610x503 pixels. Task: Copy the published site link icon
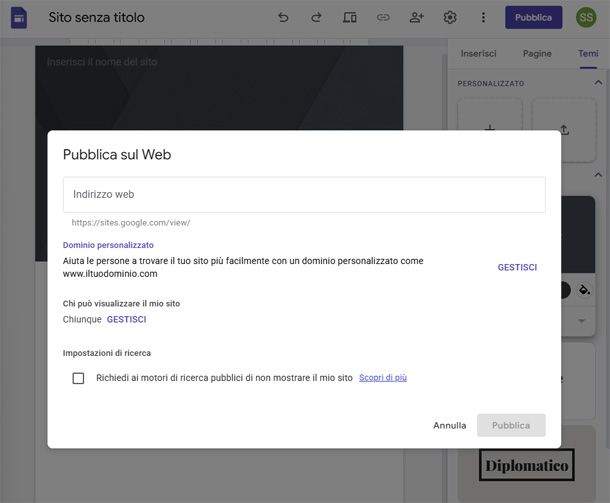pos(383,18)
